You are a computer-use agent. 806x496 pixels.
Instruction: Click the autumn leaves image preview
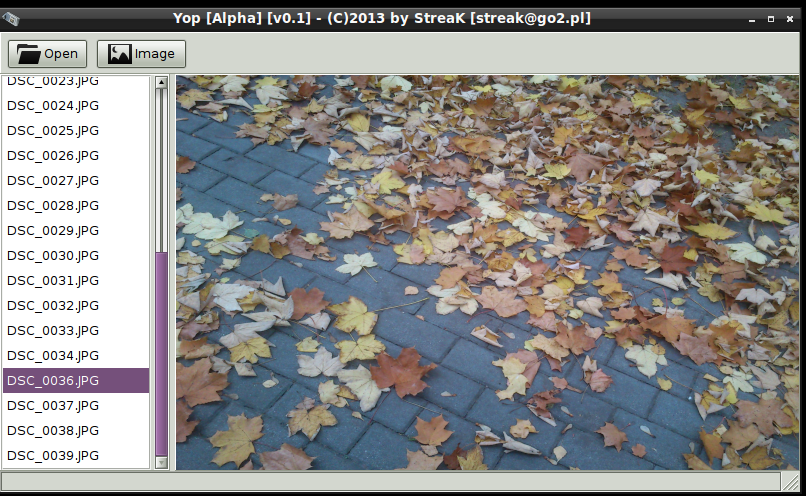[x=487, y=272]
